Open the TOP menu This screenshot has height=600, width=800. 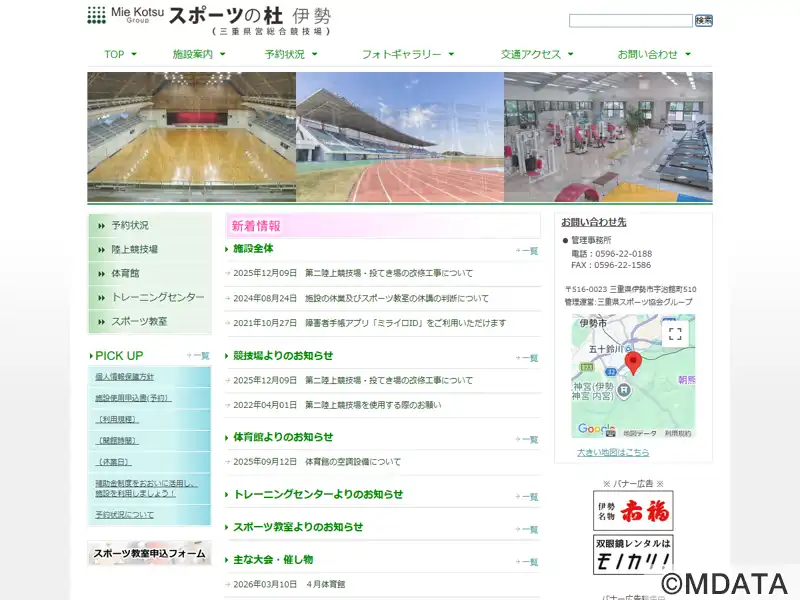[114, 54]
